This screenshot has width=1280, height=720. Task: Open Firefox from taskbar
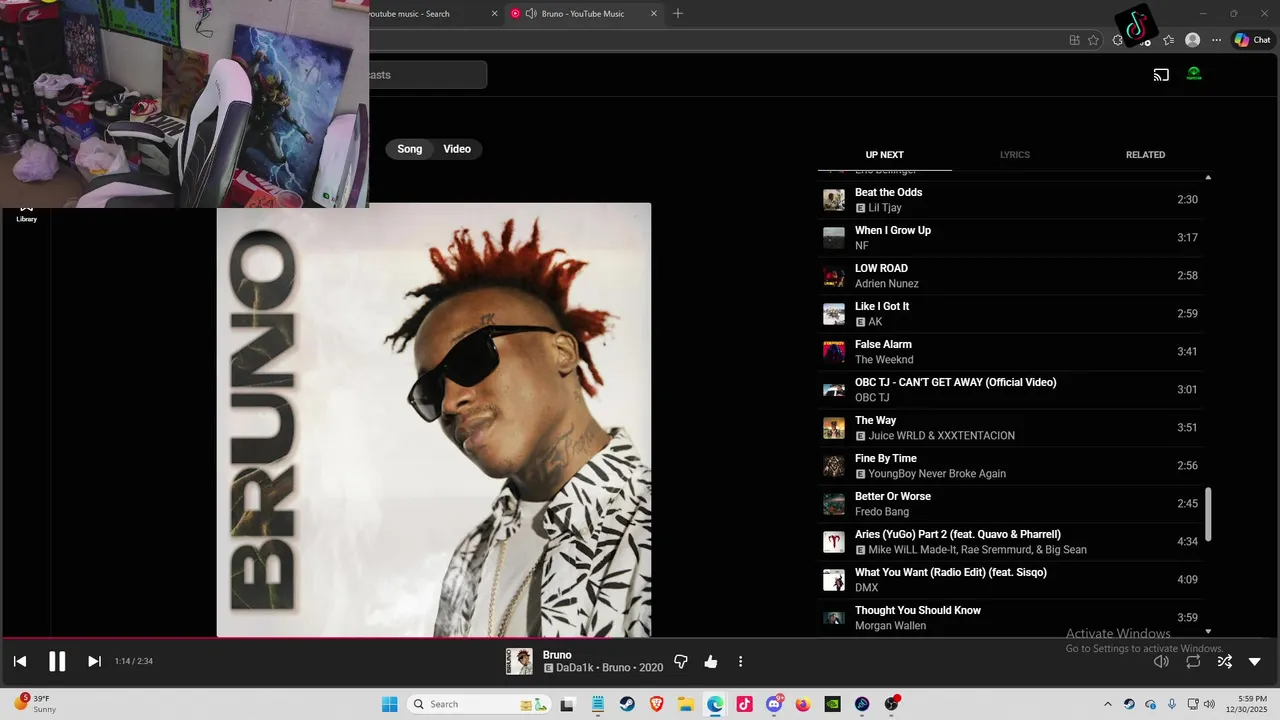[x=803, y=704]
